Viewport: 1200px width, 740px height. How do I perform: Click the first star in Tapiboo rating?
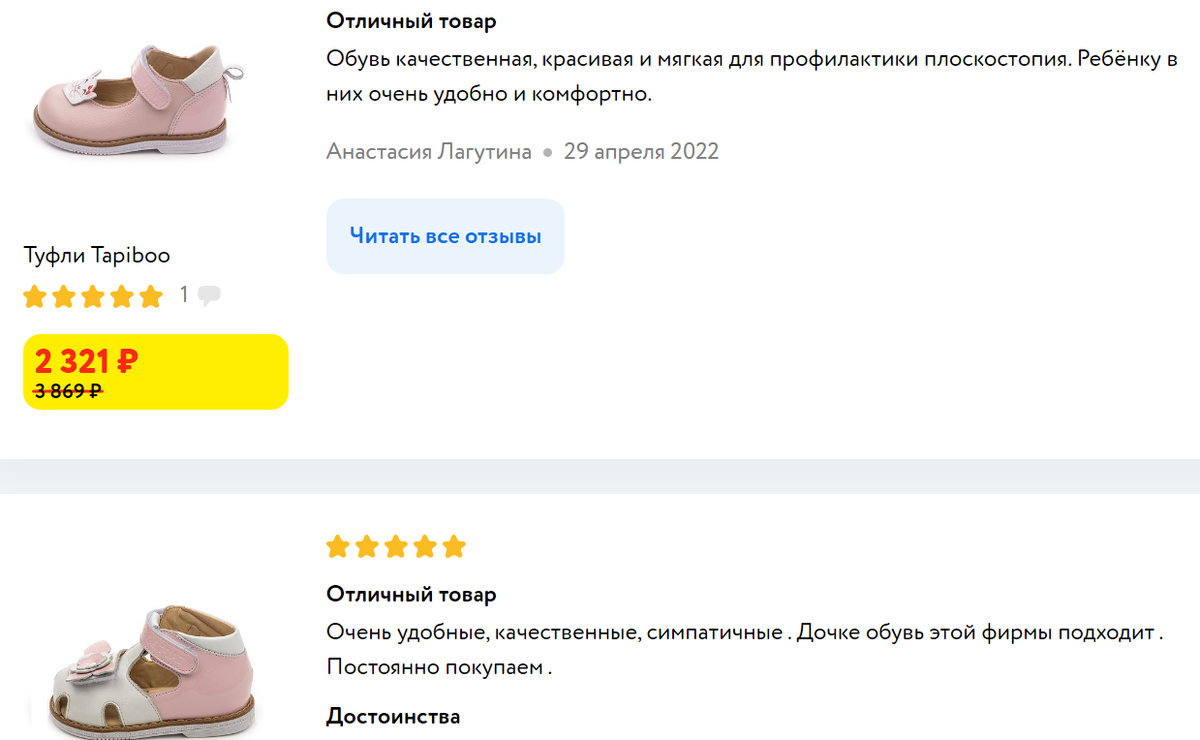point(34,296)
